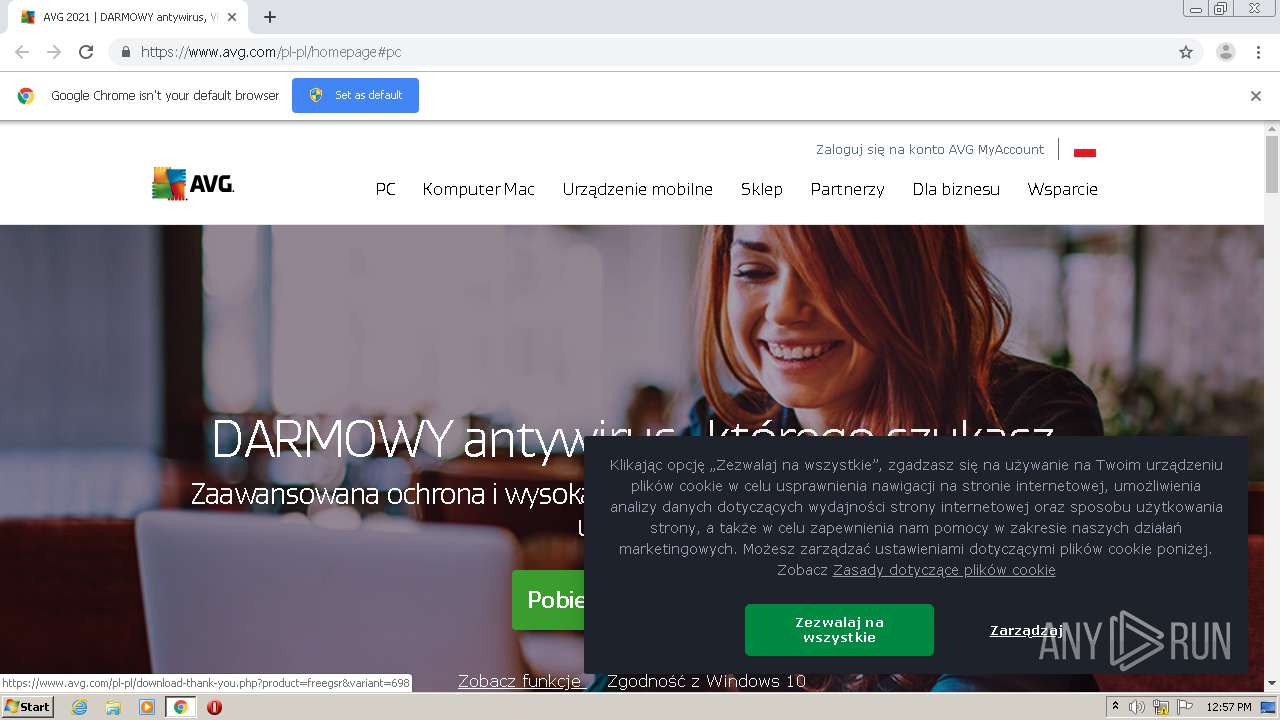Open the red Opera taskbar icon
Image resolution: width=1280 pixels, height=720 pixels.
pos(214,707)
